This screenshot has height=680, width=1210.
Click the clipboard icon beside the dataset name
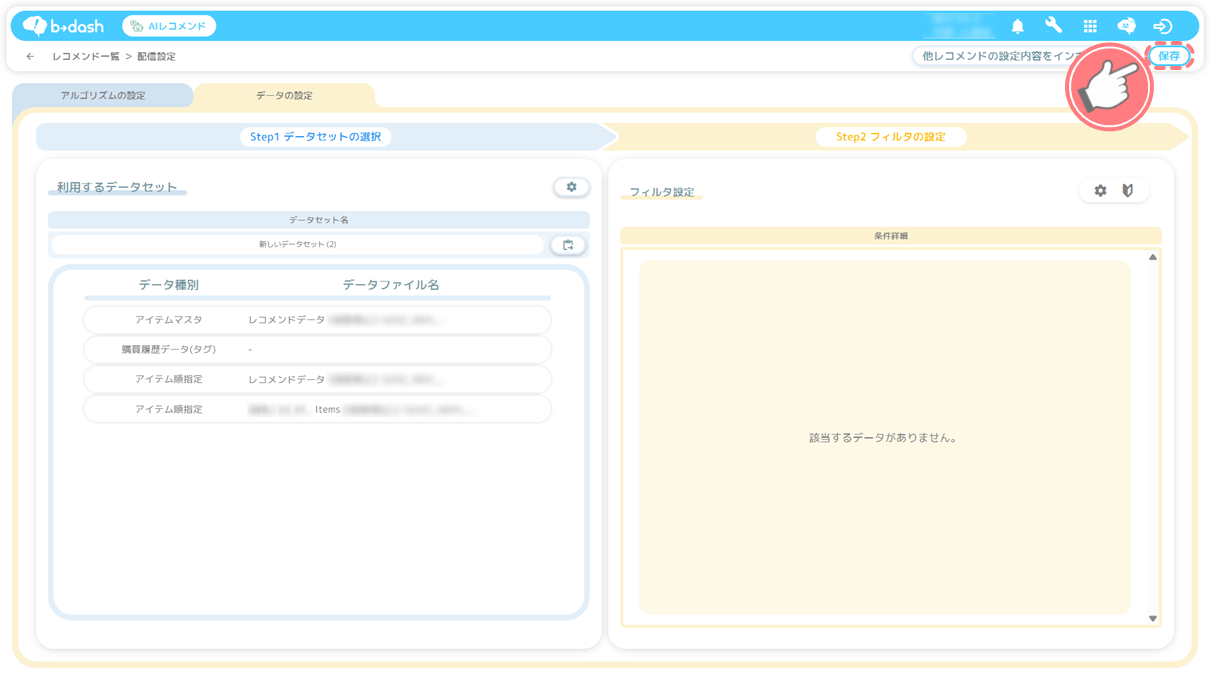[x=568, y=245]
